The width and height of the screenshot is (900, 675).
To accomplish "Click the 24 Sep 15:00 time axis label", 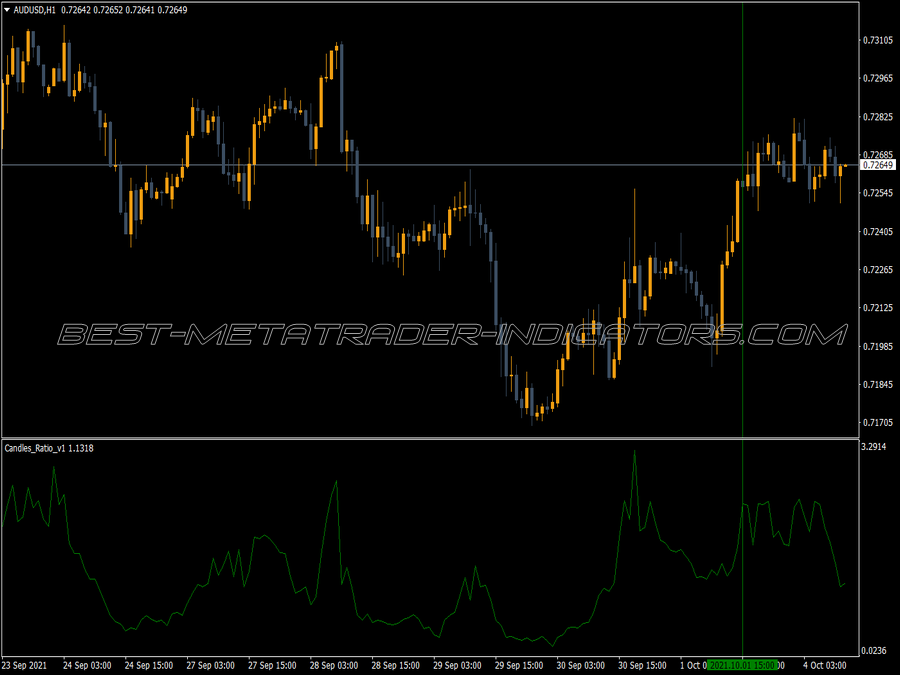I will 149,665.
